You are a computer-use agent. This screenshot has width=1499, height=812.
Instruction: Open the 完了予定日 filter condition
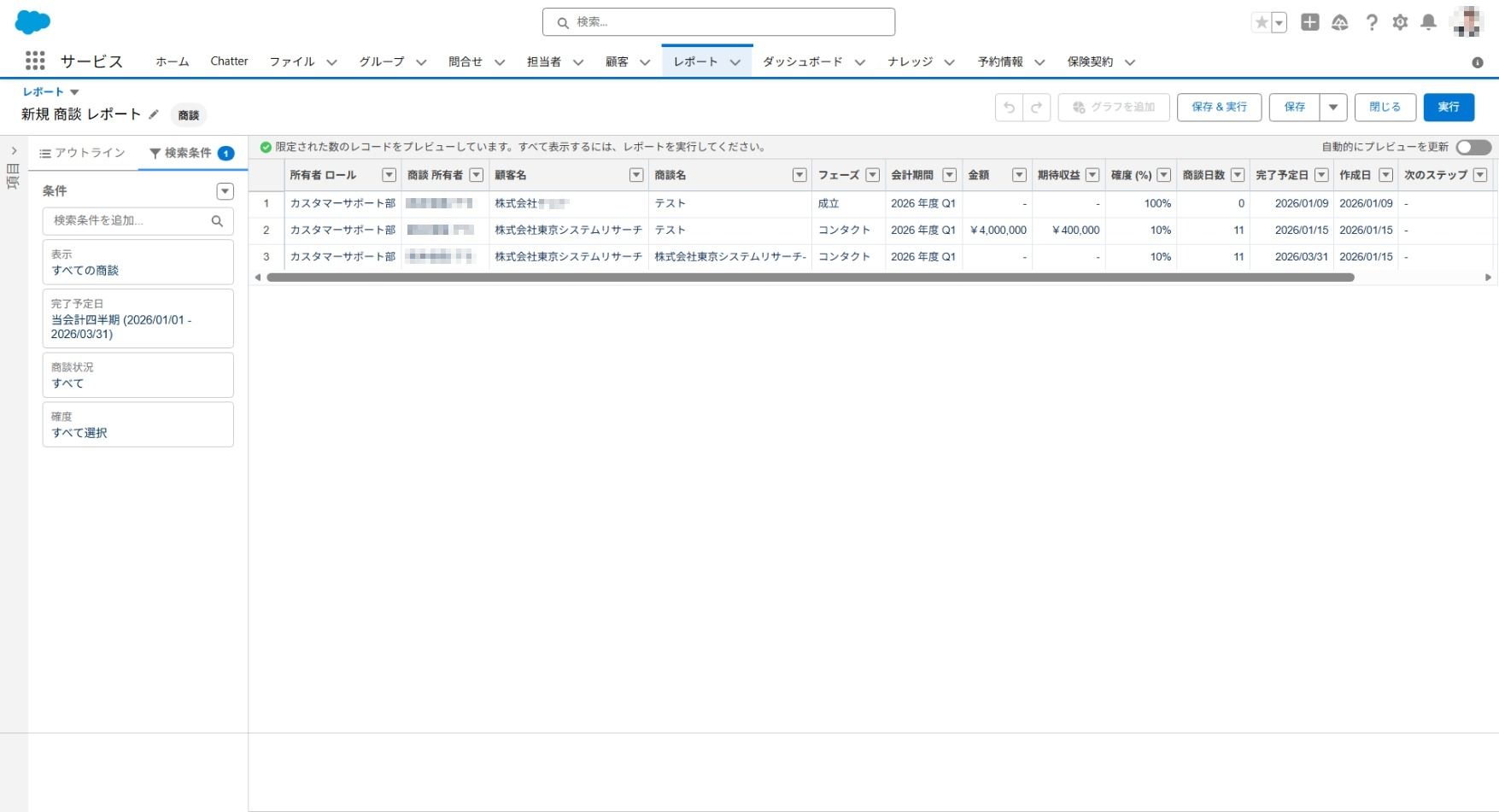[138, 318]
